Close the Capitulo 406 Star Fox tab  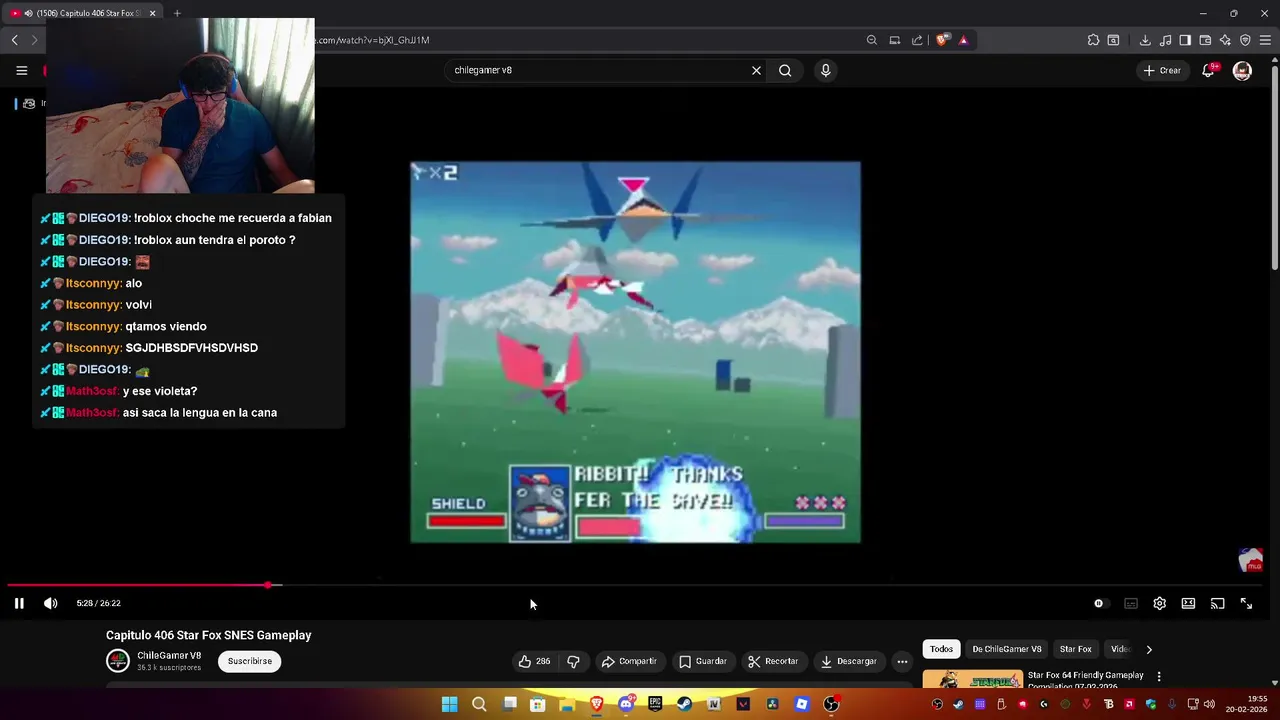(x=152, y=13)
